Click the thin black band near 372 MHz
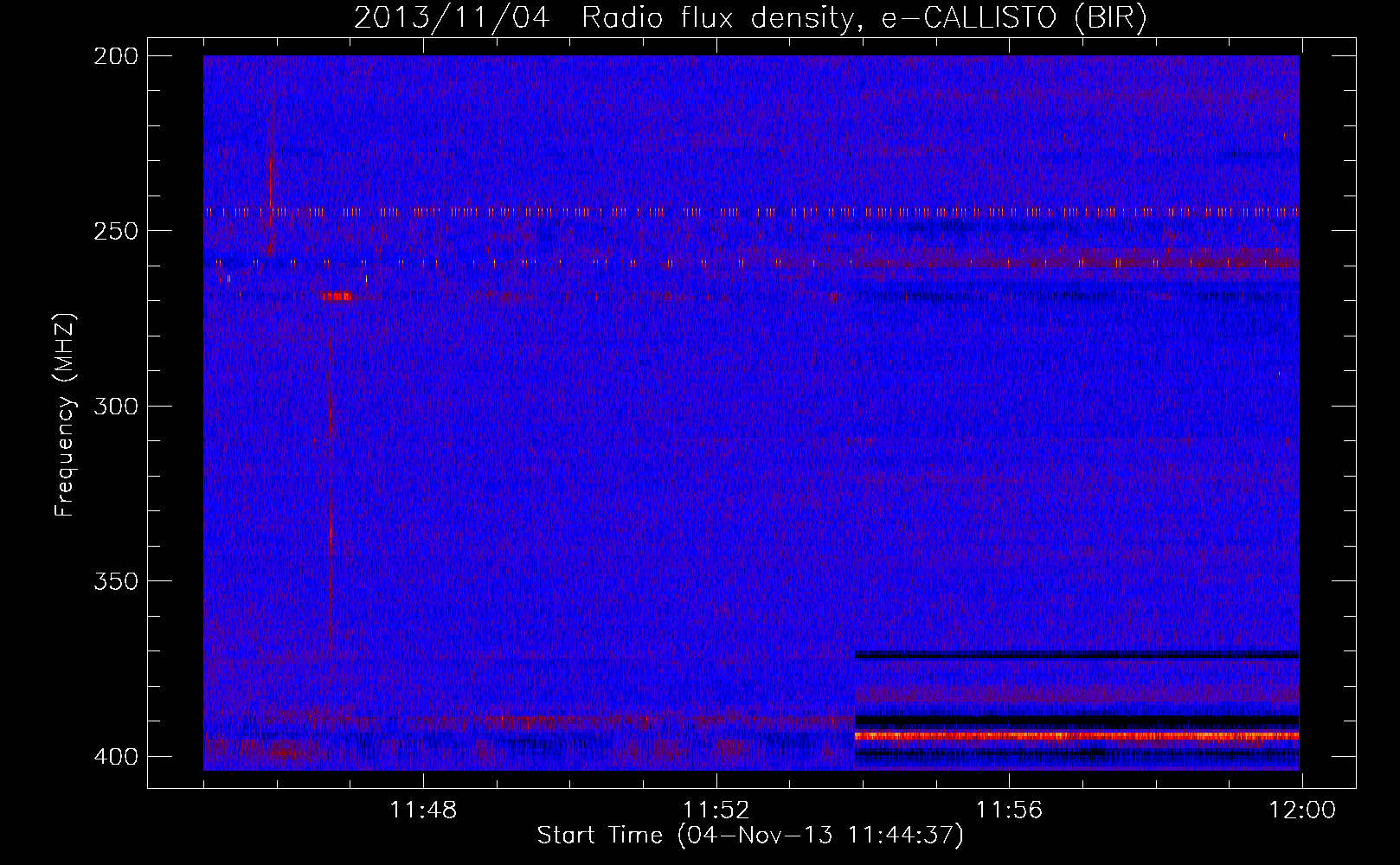The height and width of the screenshot is (865, 1400). pos(1076,655)
